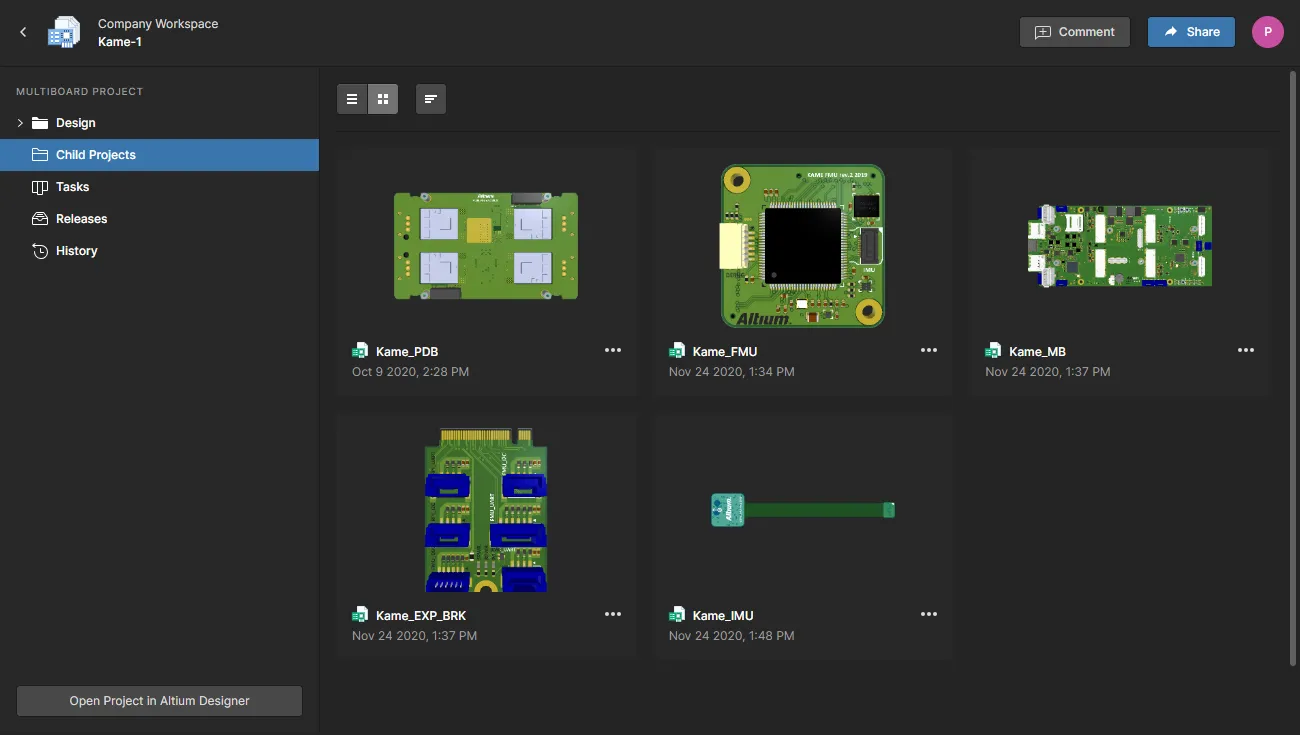Click the Kame_EXP_BRK project name

point(421,616)
